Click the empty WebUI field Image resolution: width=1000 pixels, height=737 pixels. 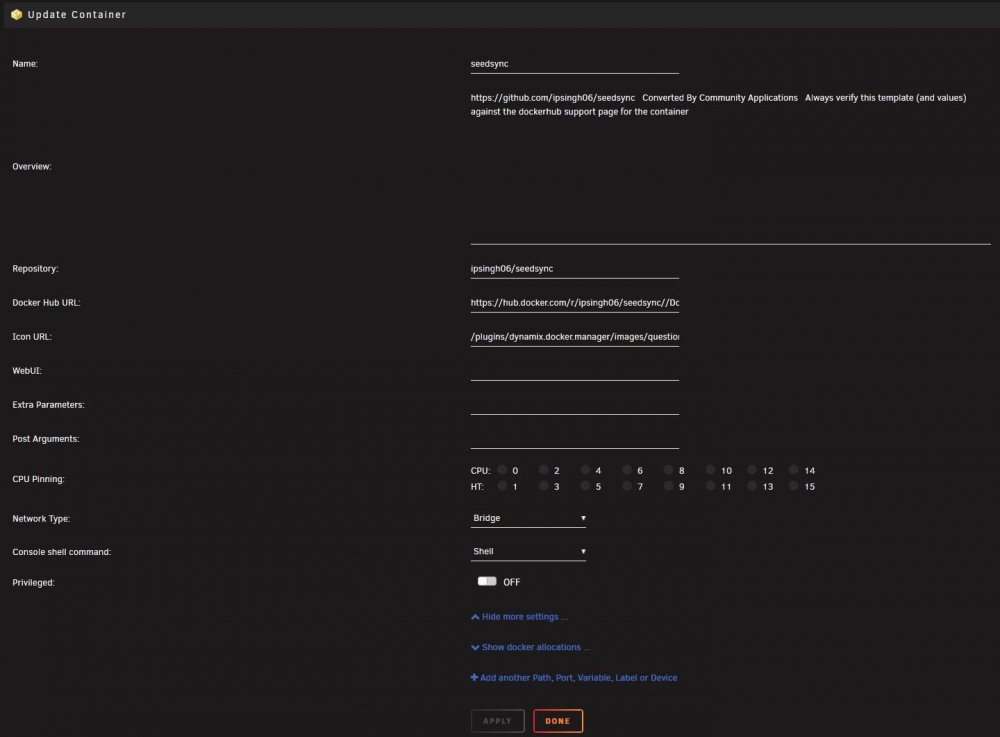coord(575,371)
